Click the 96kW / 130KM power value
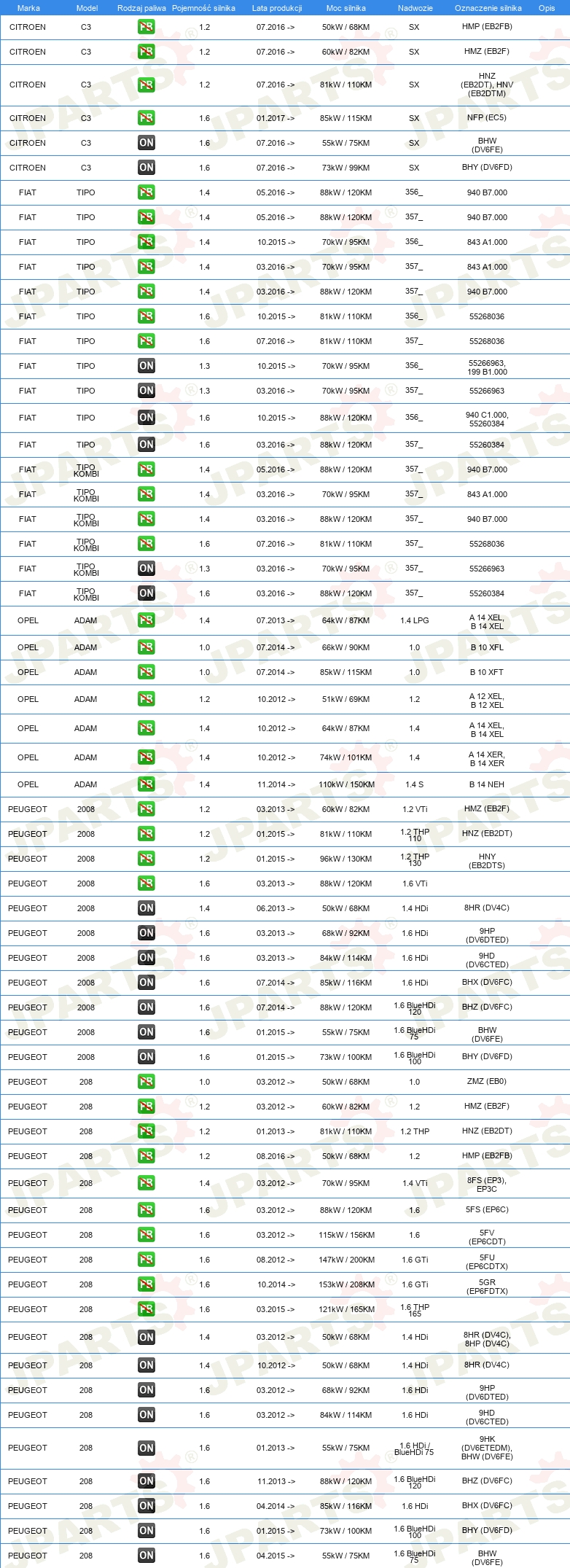This screenshot has height=1568, width=570. click(346, 859)
